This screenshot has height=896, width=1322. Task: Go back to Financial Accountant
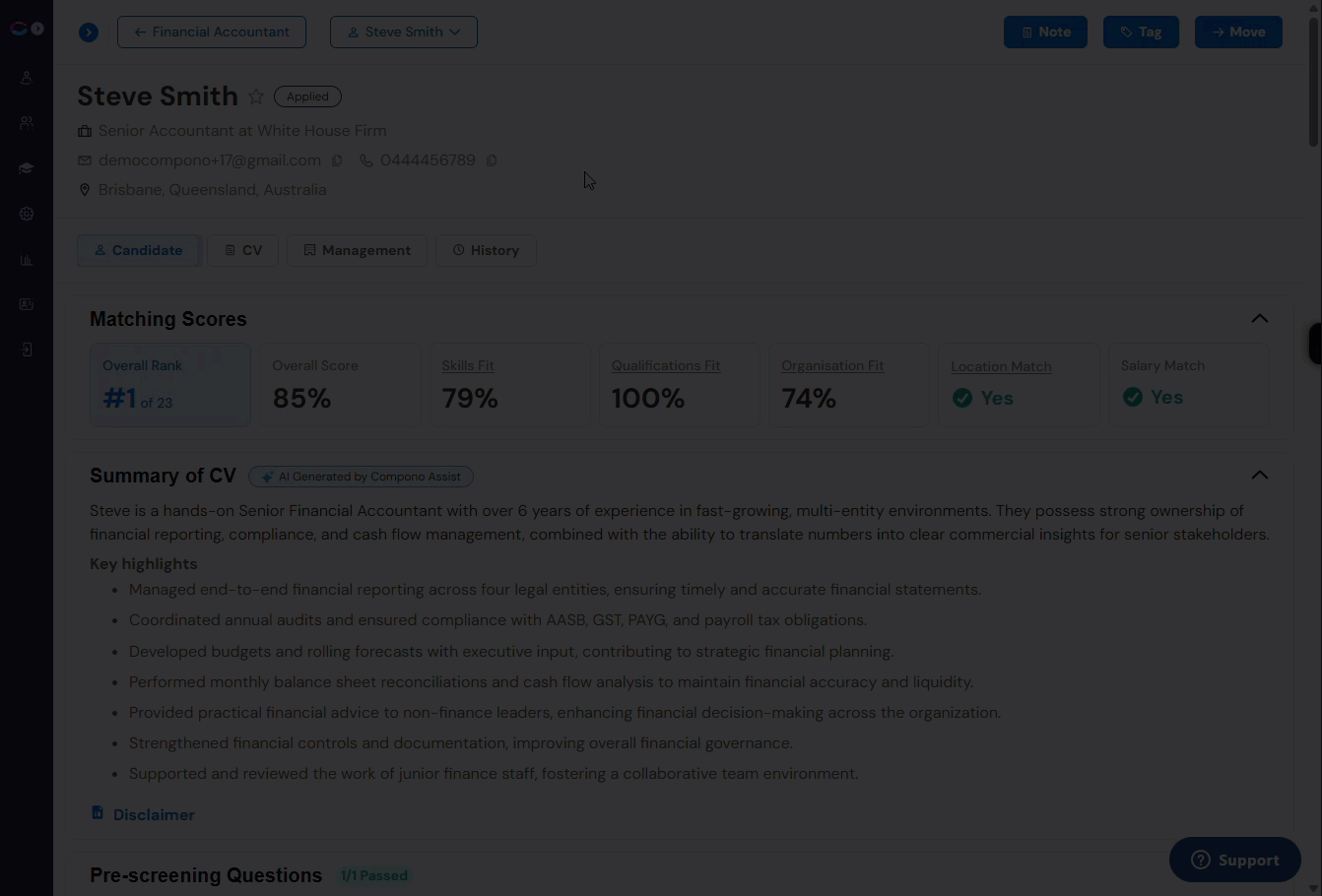click(x=212, y=32)
